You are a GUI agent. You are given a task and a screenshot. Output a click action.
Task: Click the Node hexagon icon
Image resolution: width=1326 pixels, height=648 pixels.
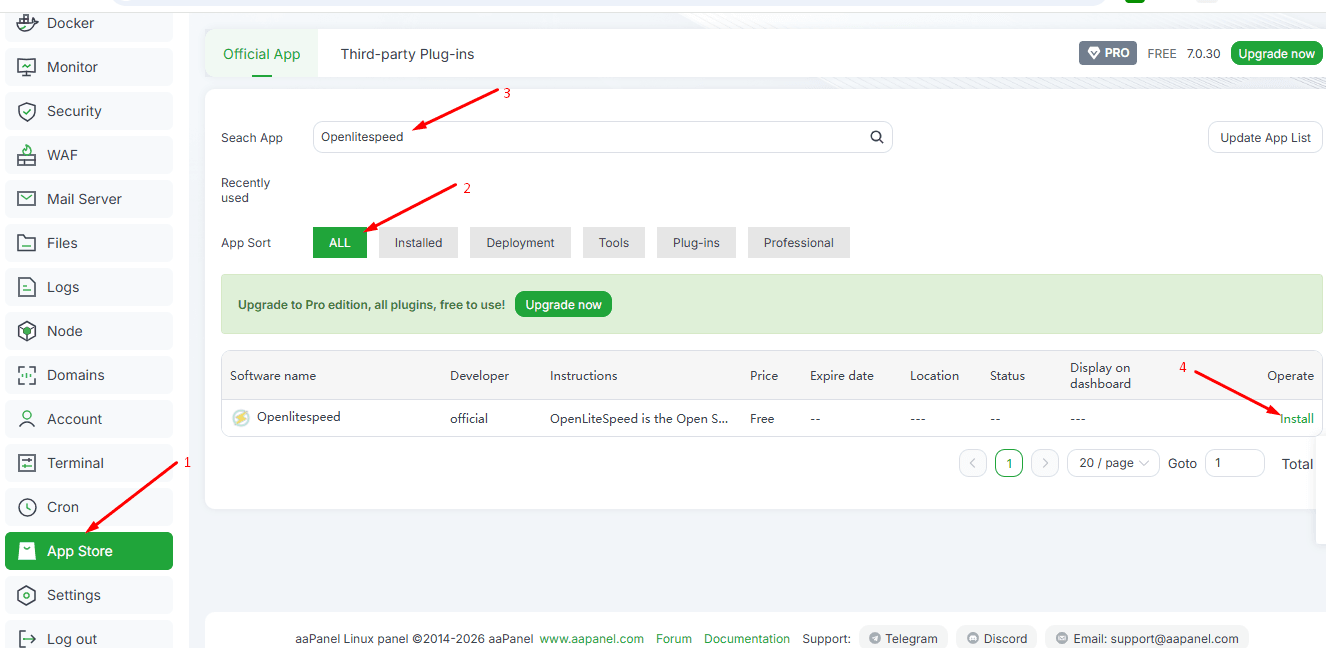click(x=27, y=331)
